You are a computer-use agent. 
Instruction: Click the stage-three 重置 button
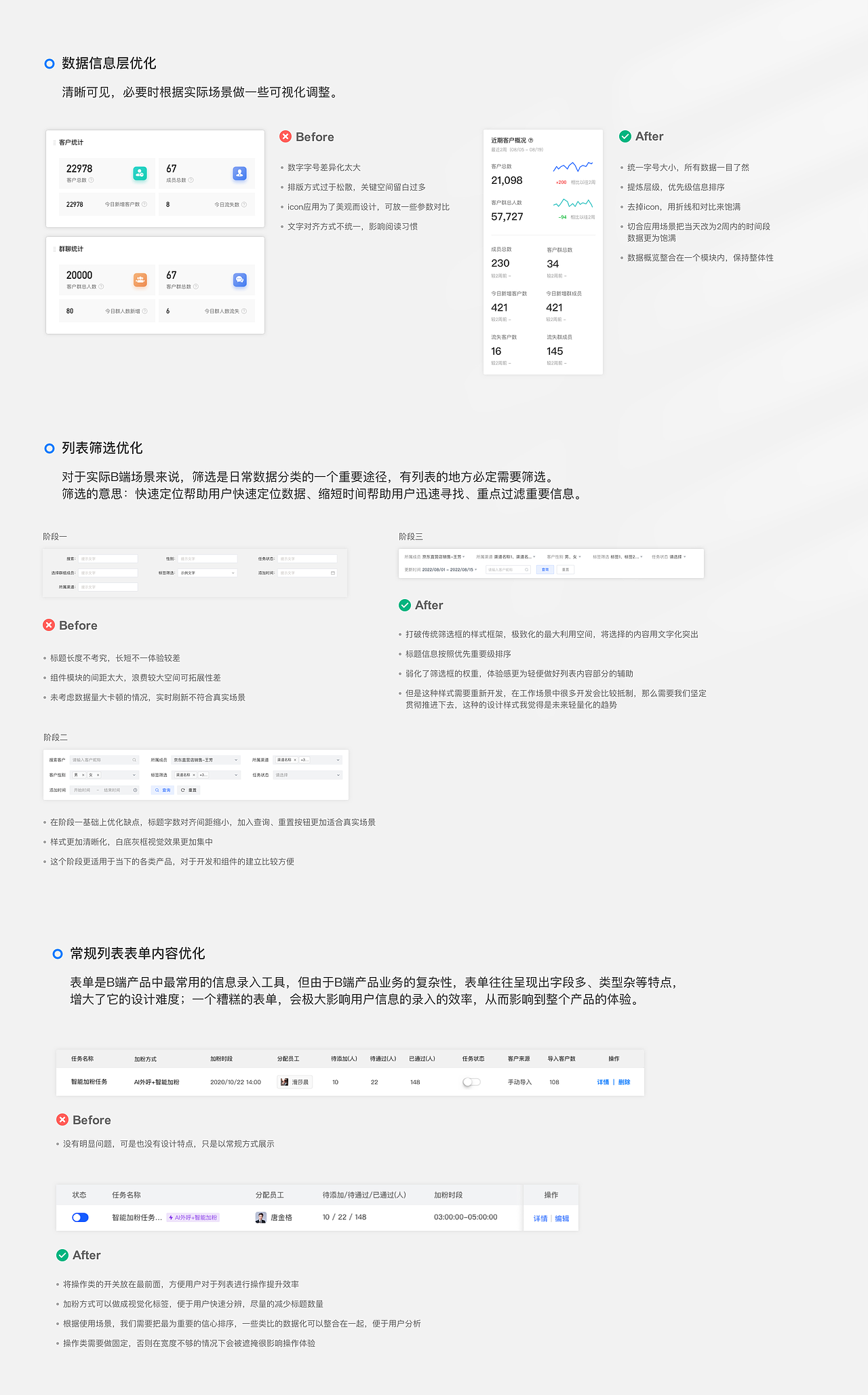566,569
